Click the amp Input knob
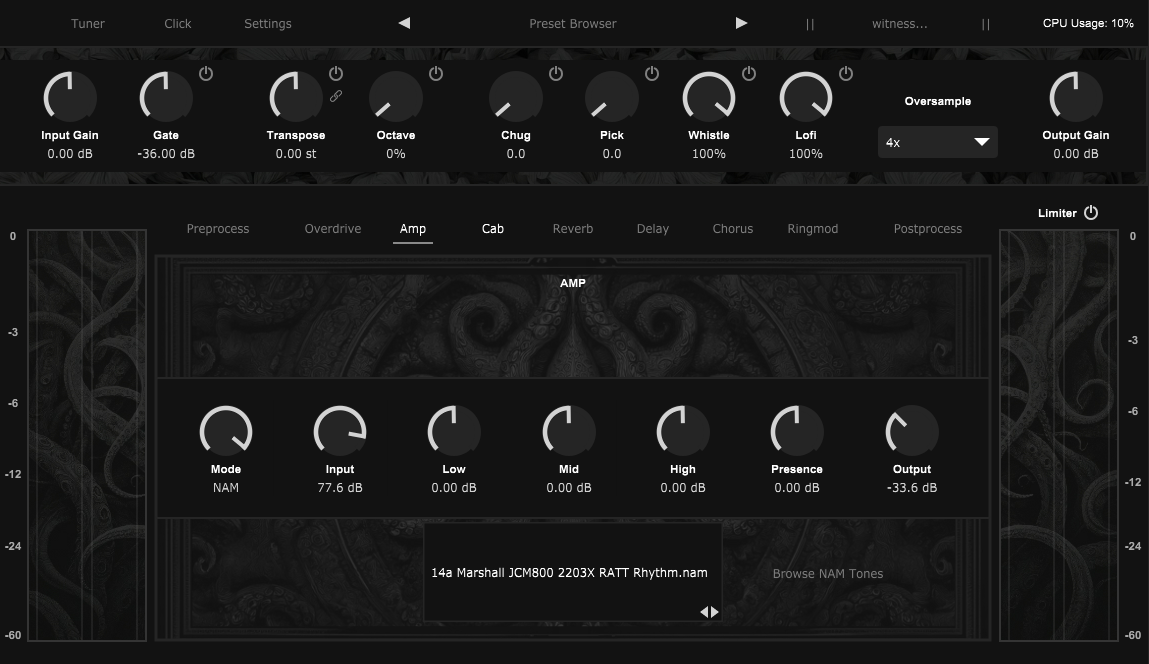Image resolution: width=1149 pixels, height=664 pixels. [340, 432]
